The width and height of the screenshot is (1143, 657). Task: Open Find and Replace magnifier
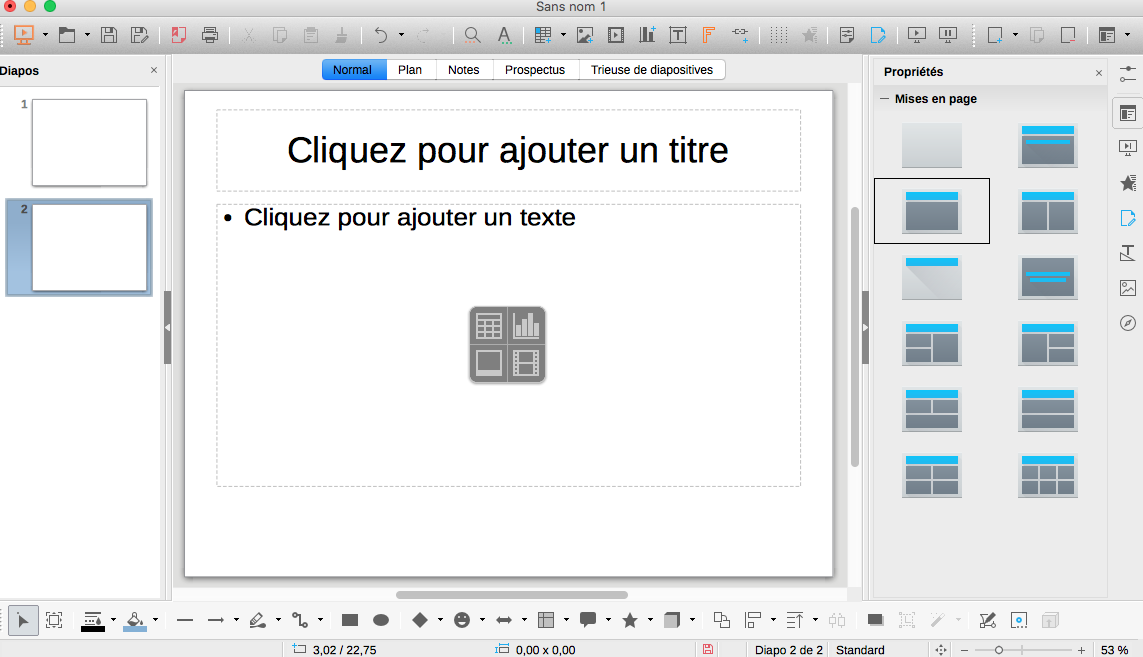pyautogui.click(x=472, y=34)
